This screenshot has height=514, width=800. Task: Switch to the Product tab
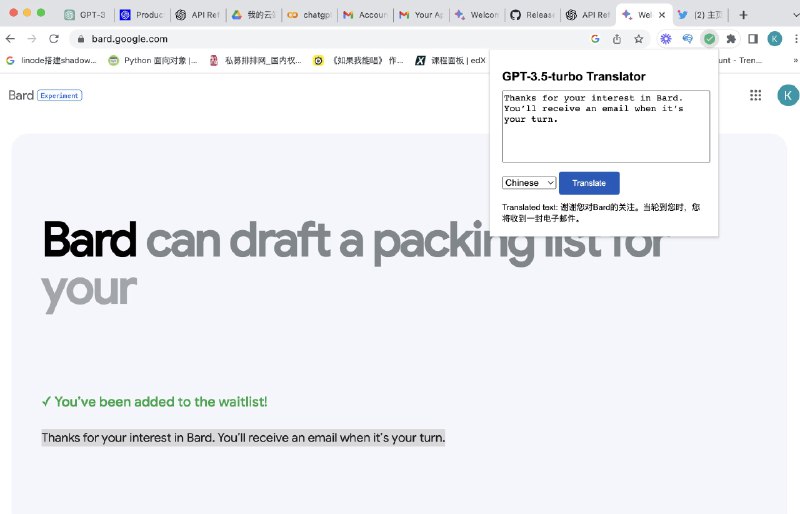(x=141, y=15)
